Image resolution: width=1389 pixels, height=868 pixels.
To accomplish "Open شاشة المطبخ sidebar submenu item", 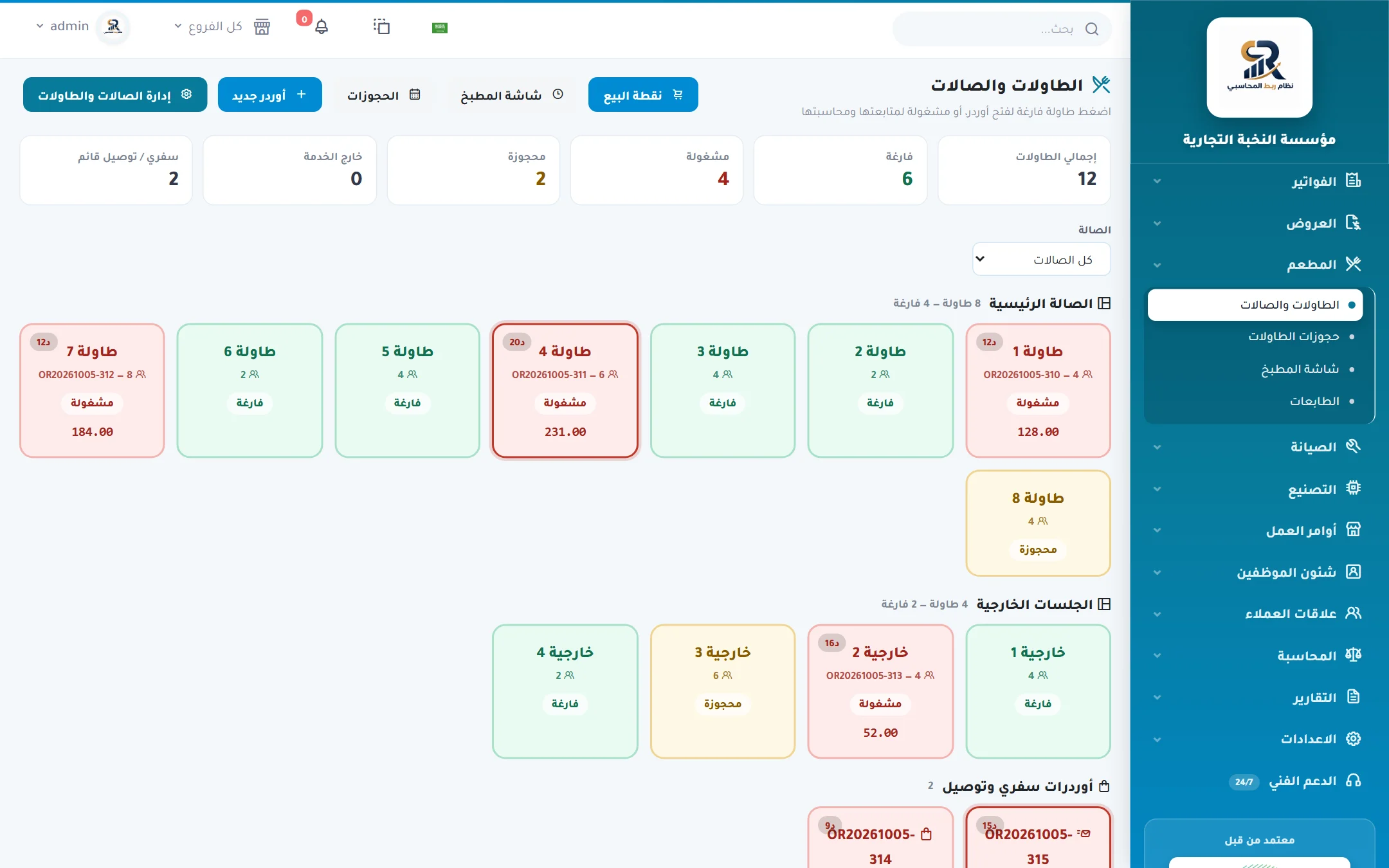I will click(x=1300, y=368).
